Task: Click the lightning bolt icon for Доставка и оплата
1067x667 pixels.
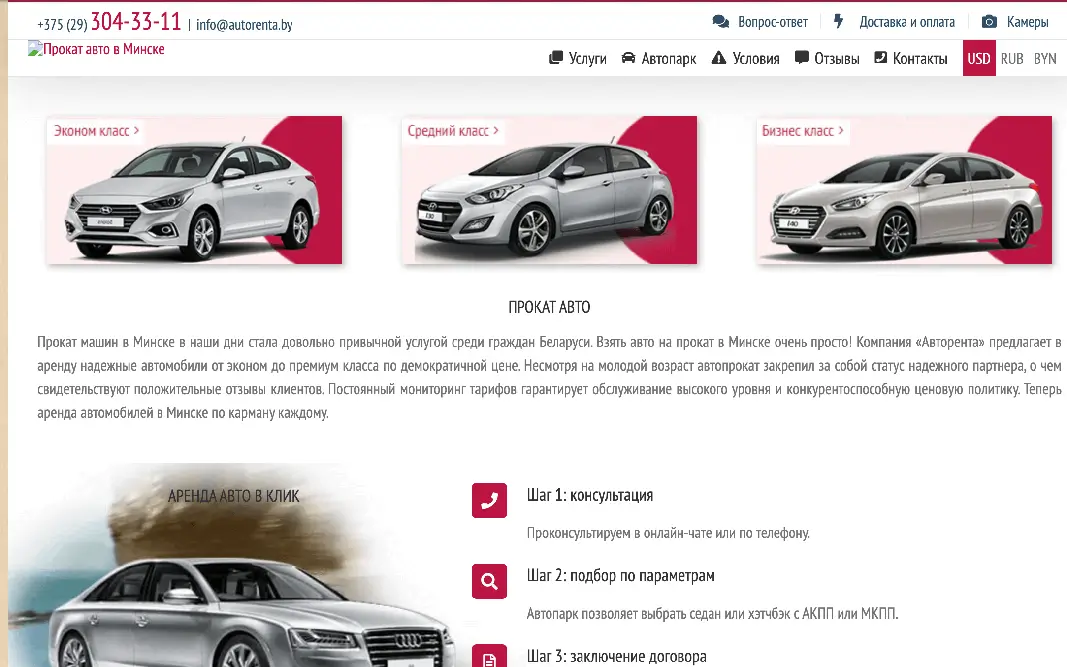Action: 838,22
